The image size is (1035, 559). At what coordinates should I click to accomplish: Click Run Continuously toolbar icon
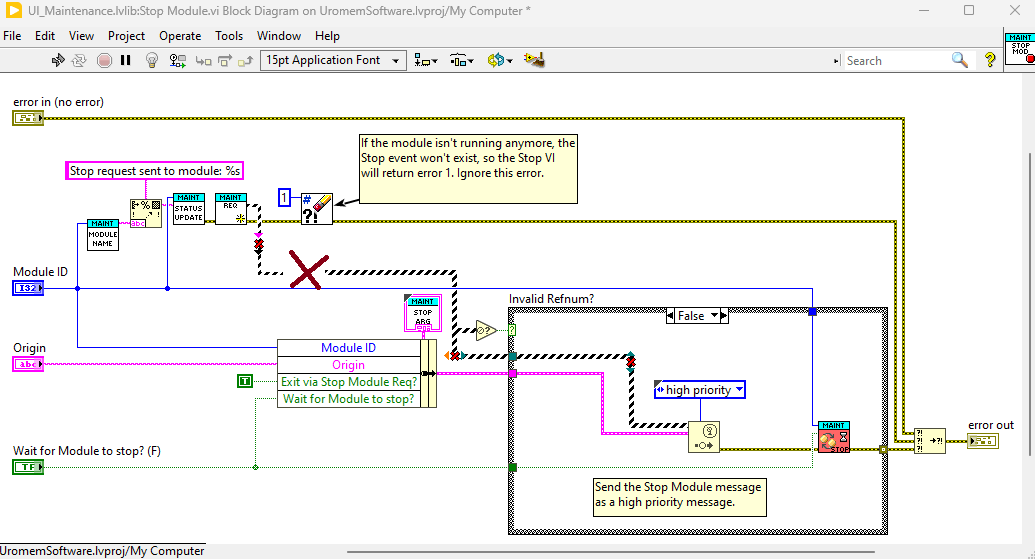(79, 60)
